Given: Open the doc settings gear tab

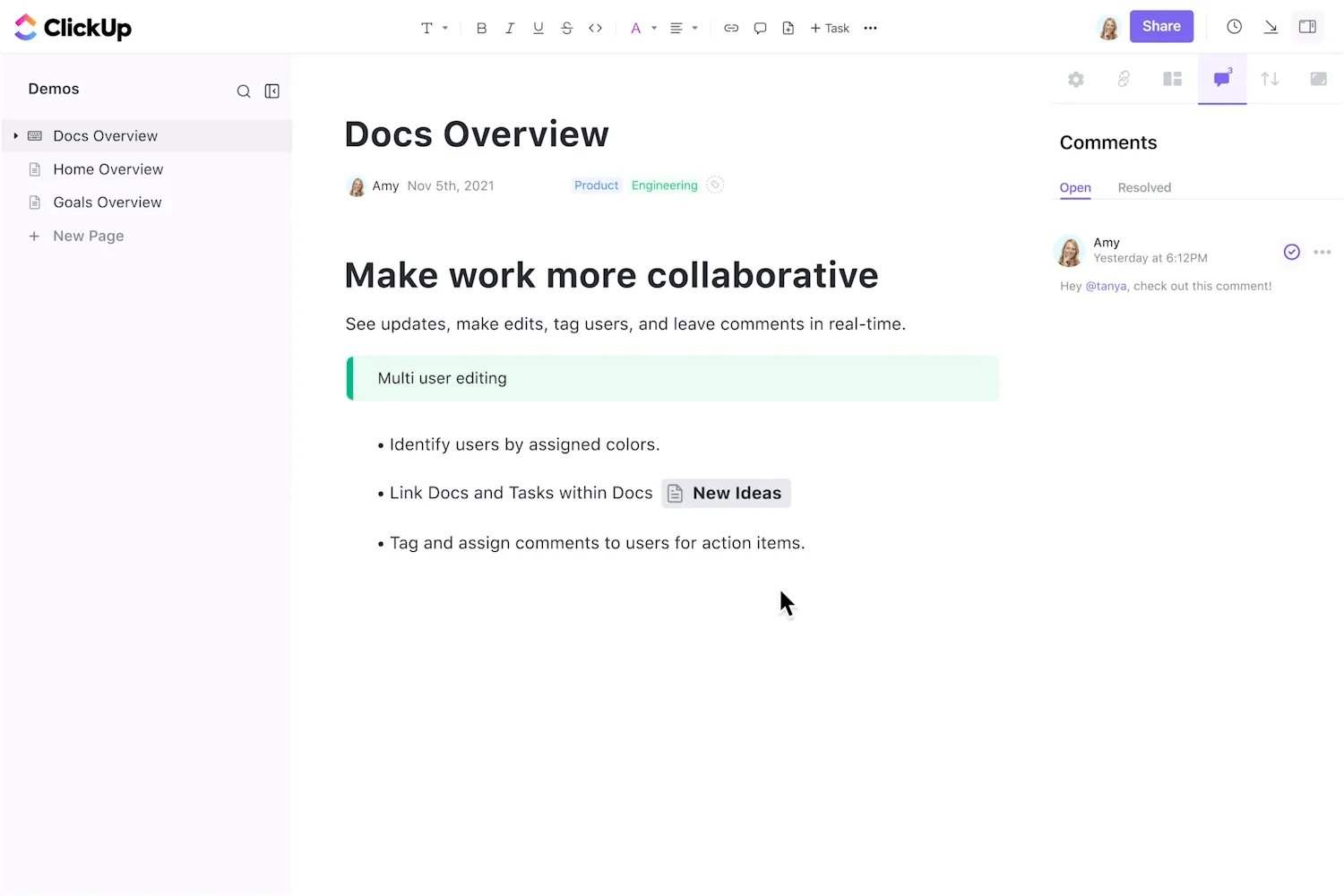Looking at the screenshot, I should coord(1076,79).
